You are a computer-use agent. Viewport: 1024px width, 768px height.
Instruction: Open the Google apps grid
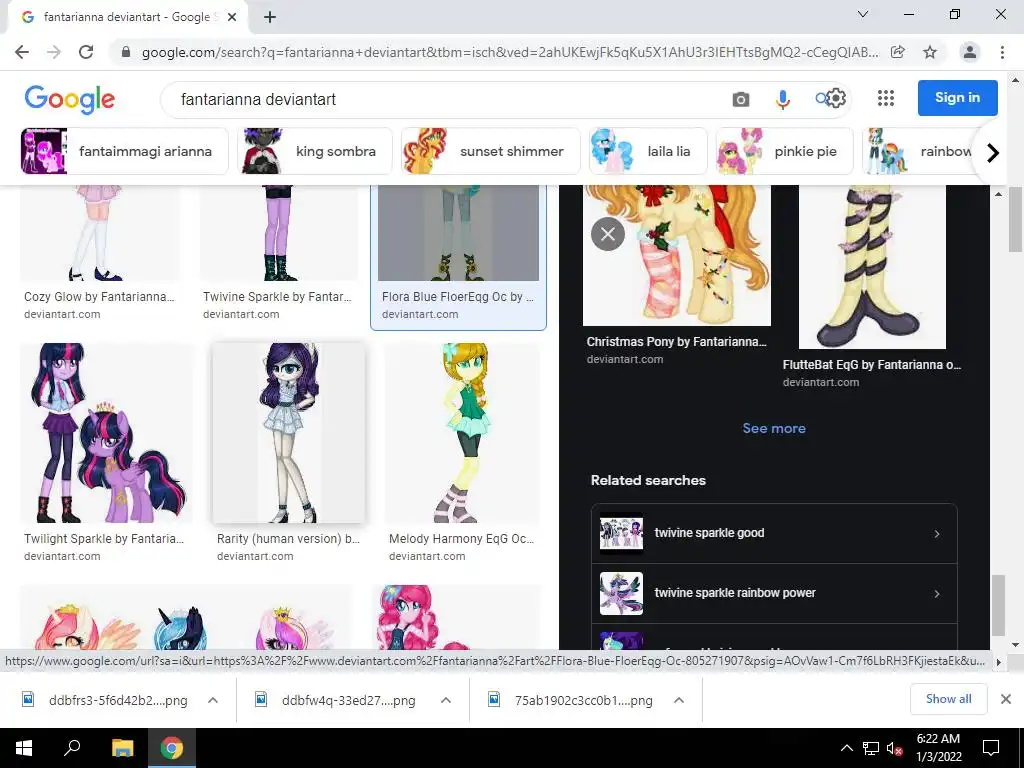click(x=886, y=99)
